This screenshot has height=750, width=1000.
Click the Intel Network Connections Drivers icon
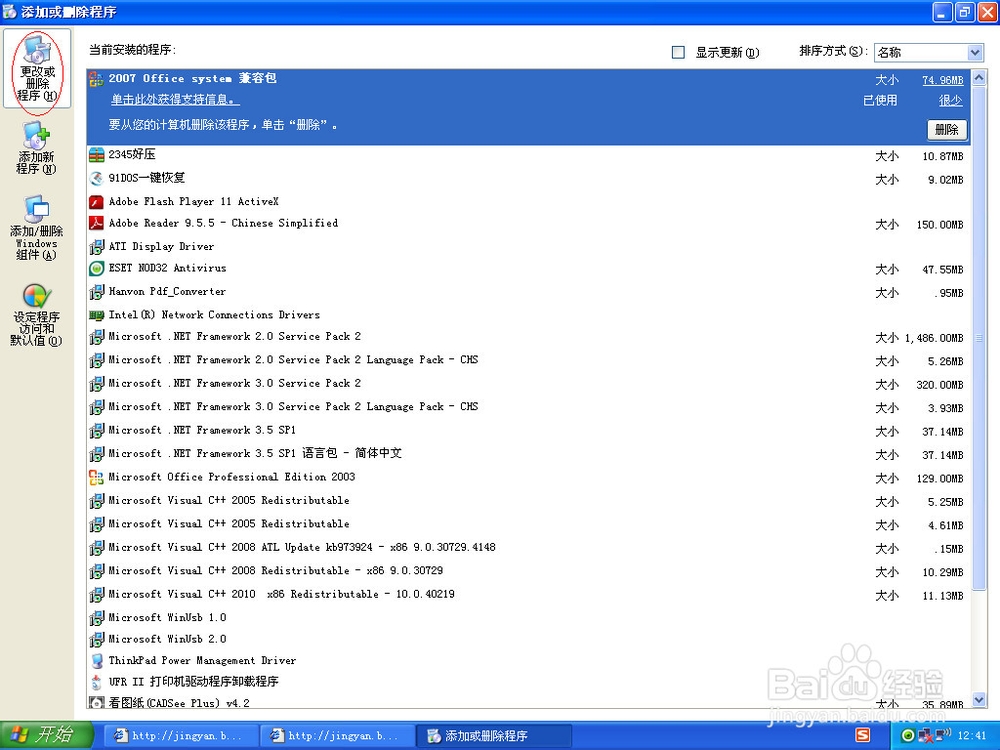[x=96, y=315]
